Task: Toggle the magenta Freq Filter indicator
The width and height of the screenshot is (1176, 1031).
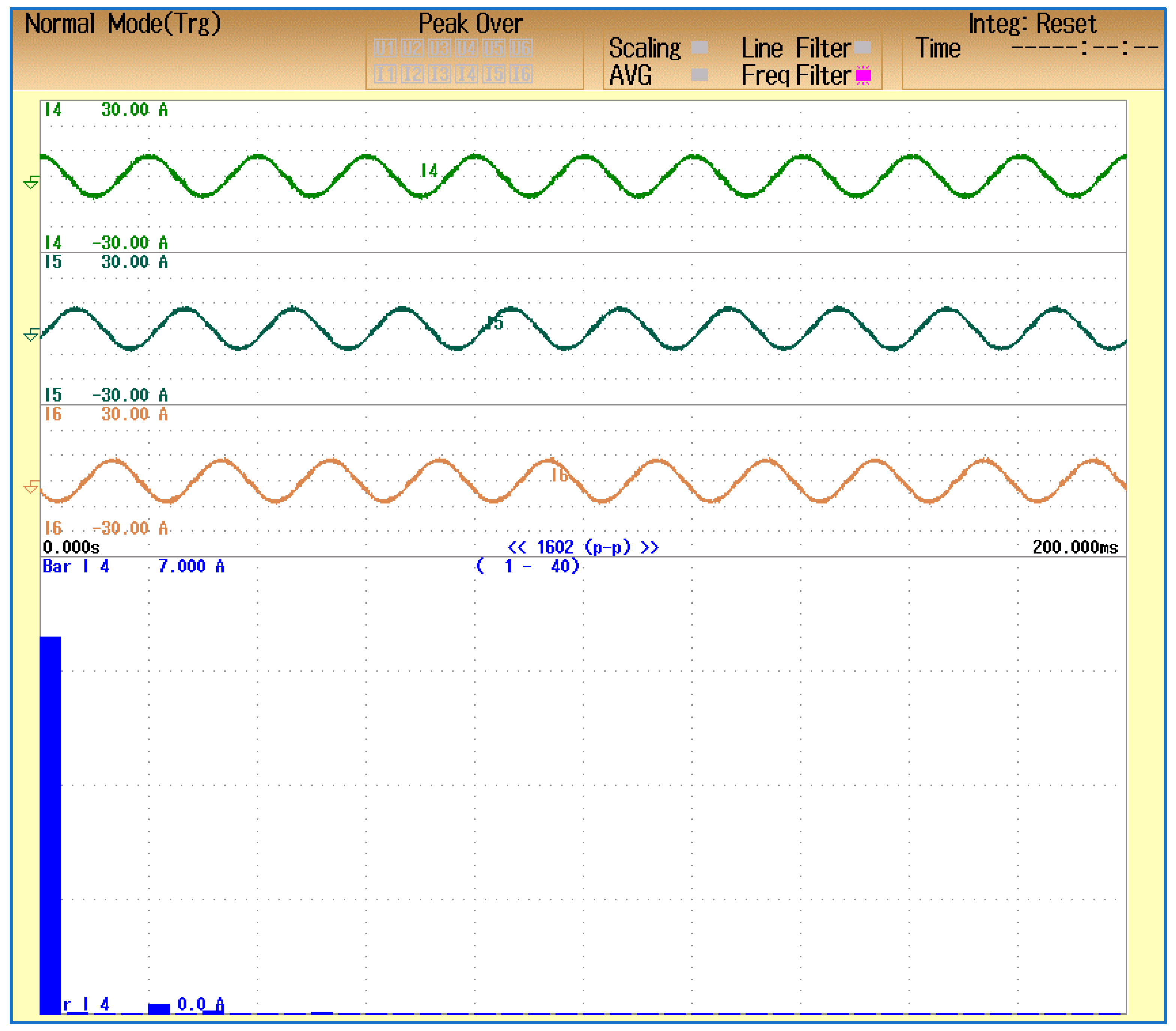Action: coord(863,75)
